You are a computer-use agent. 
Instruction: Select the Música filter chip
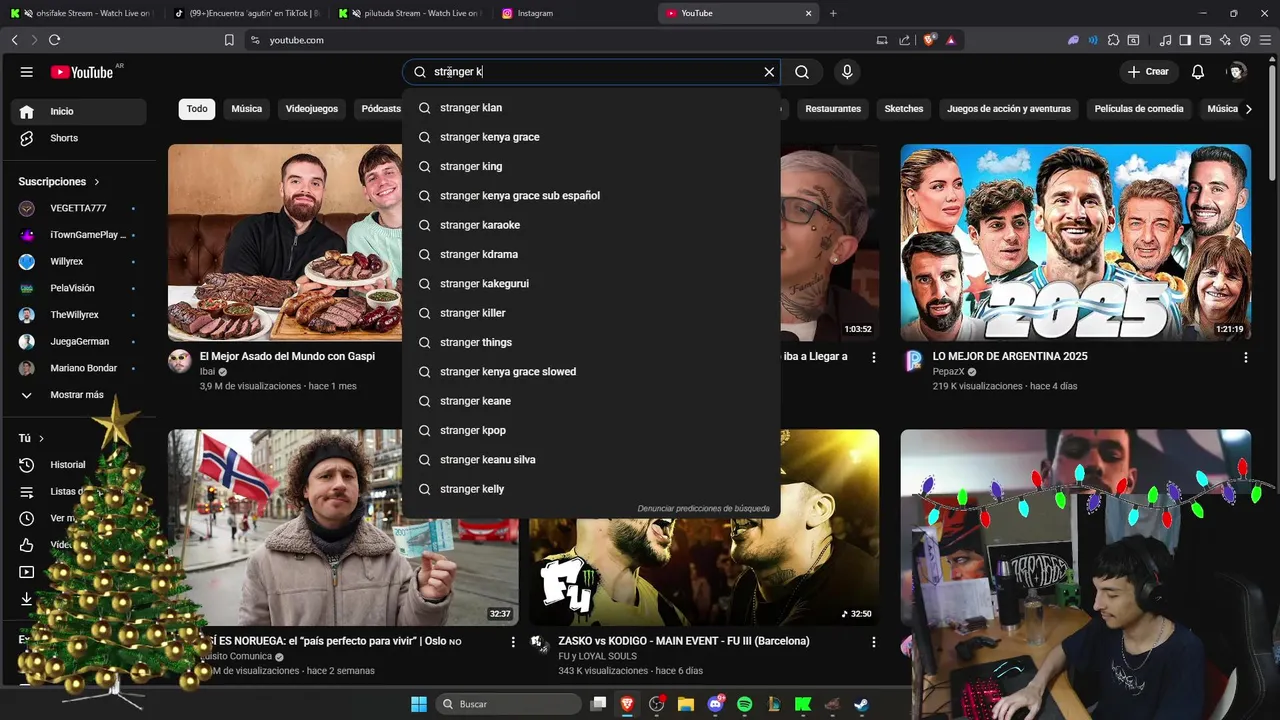[x=246, y=109]
